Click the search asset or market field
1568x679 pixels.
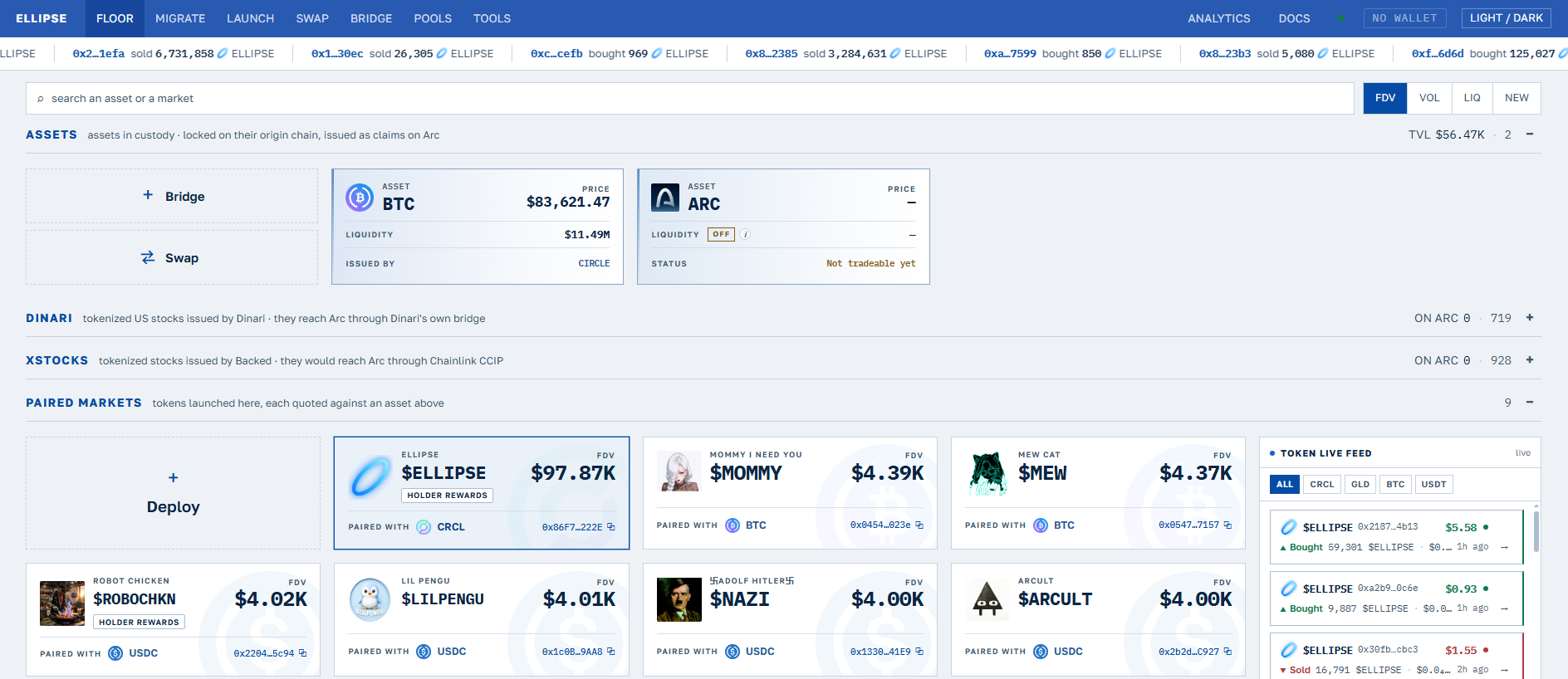point(690,98)
